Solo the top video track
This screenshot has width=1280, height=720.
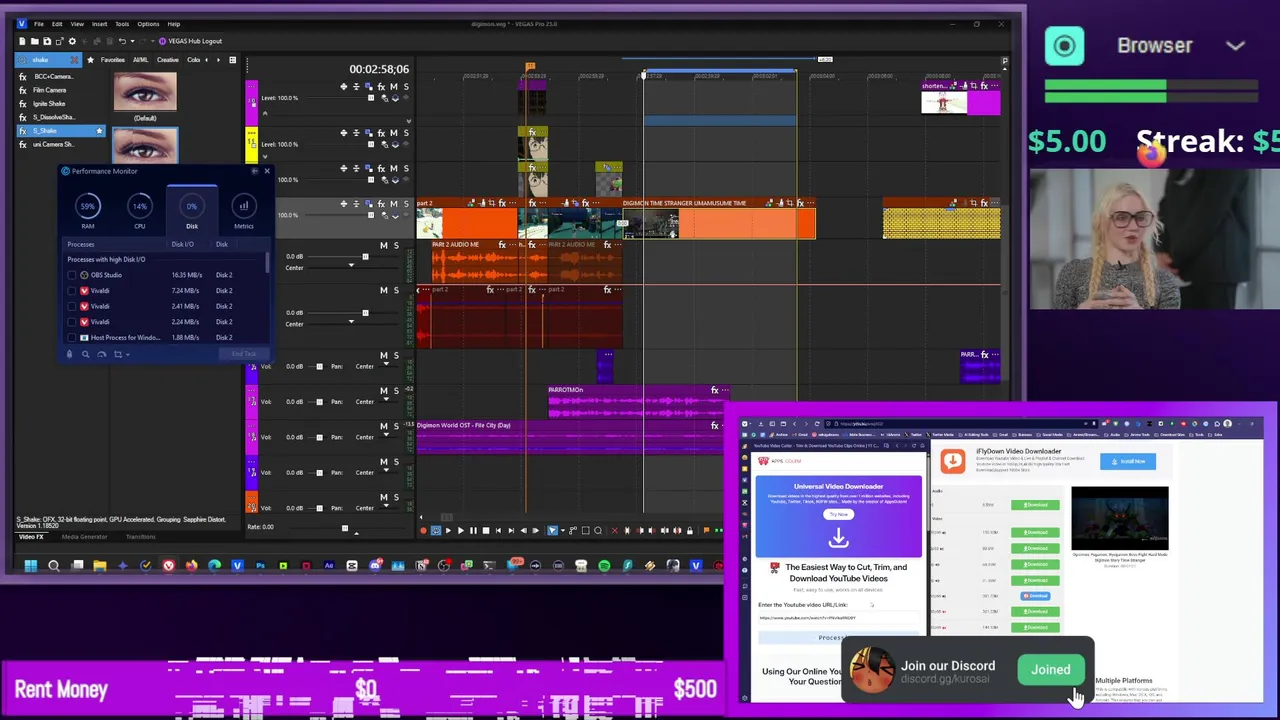click(x=405, y=87)
